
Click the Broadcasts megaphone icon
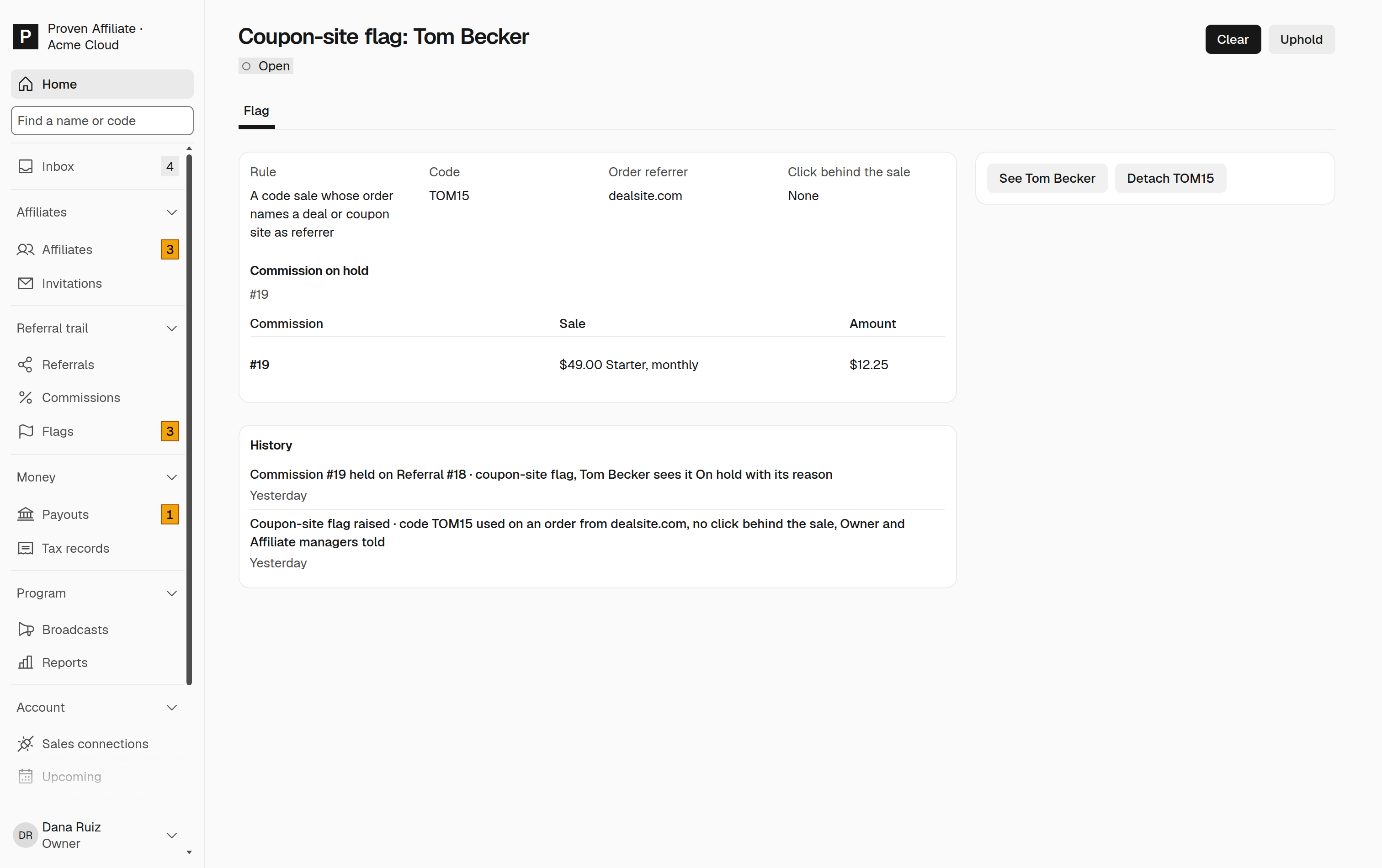(x=25, y=630)
